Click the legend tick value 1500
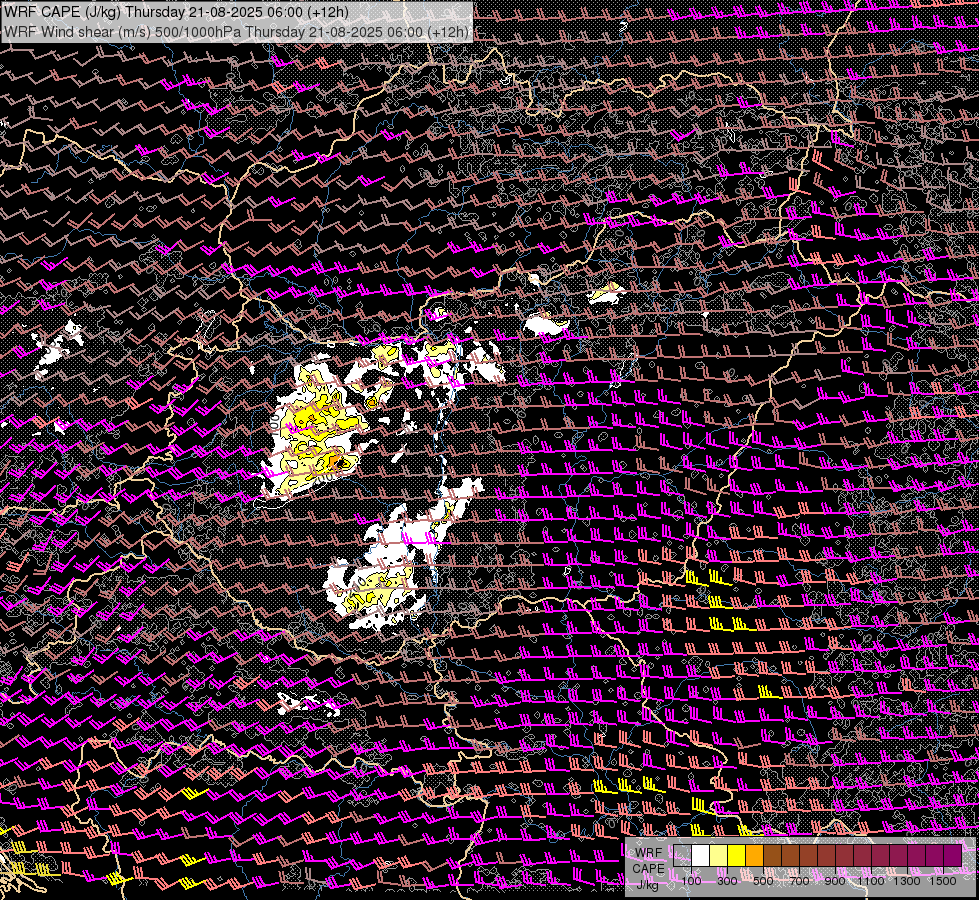This screenshot has width=979, height=900. tap(943, 881)
